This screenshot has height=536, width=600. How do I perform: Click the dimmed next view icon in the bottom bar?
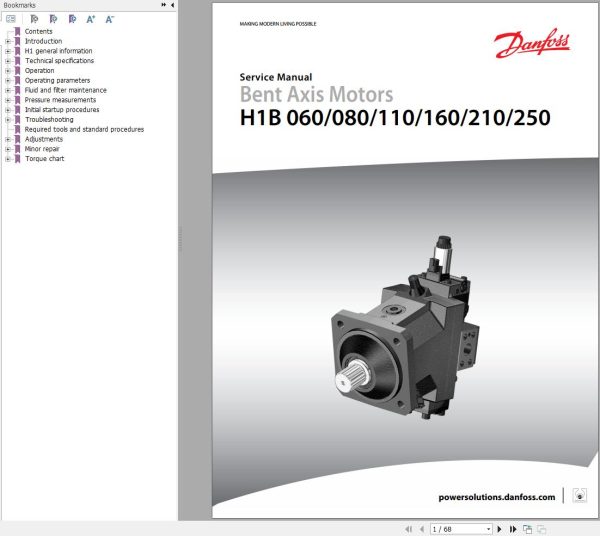[x=541, y=529]
